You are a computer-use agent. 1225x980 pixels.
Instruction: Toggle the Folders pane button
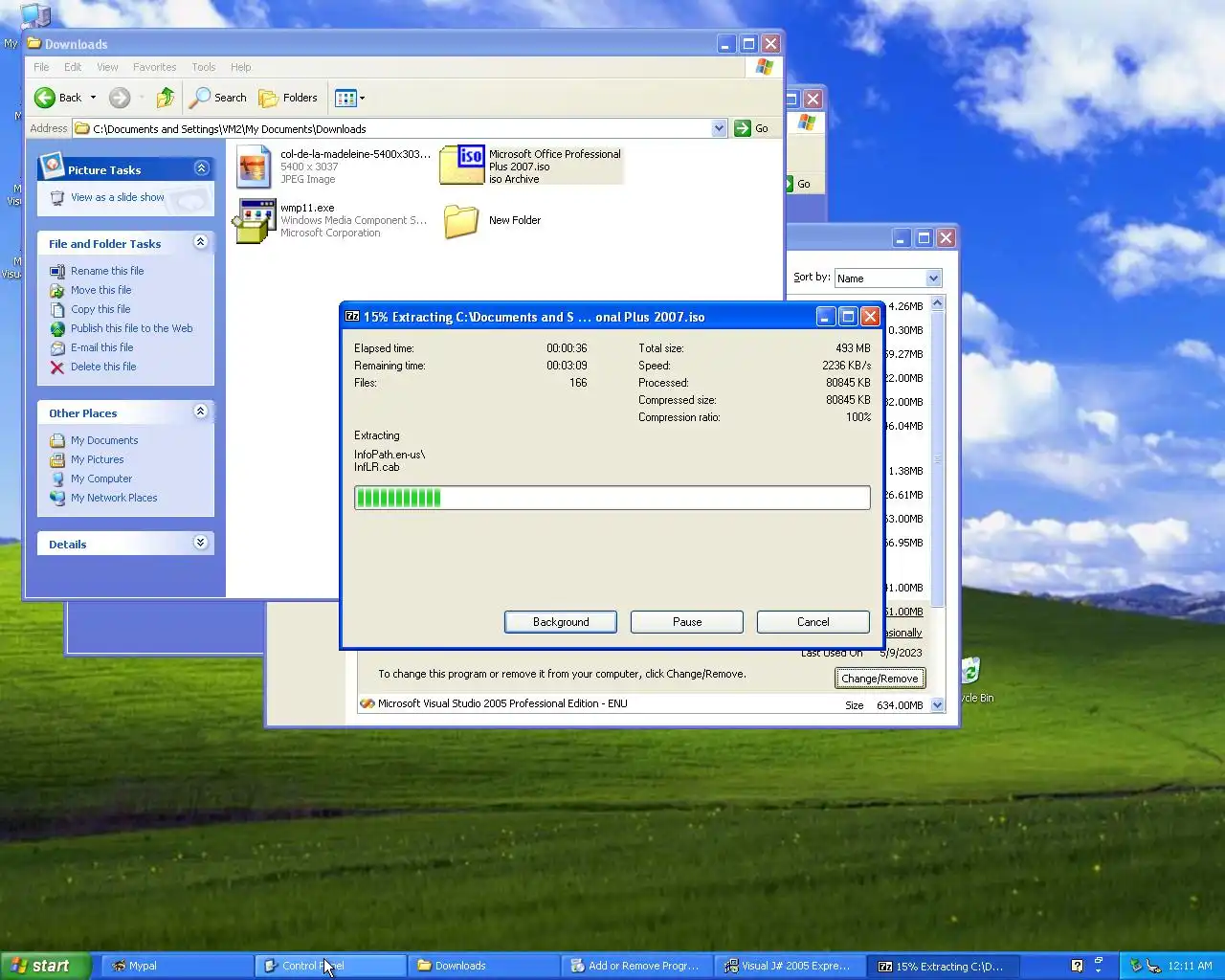tap(288, 98)
